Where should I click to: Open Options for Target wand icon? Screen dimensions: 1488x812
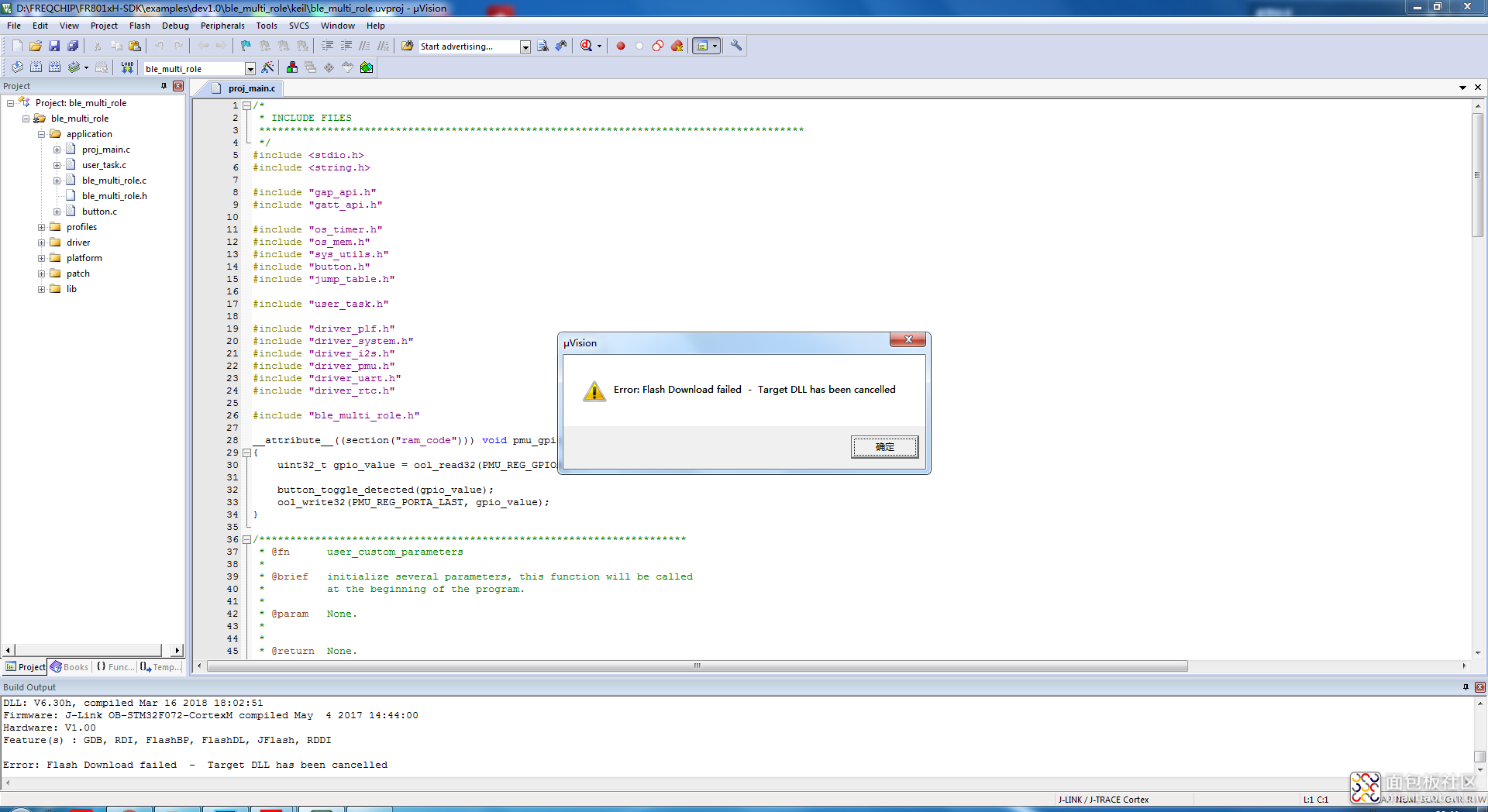[x=267, y=68]
